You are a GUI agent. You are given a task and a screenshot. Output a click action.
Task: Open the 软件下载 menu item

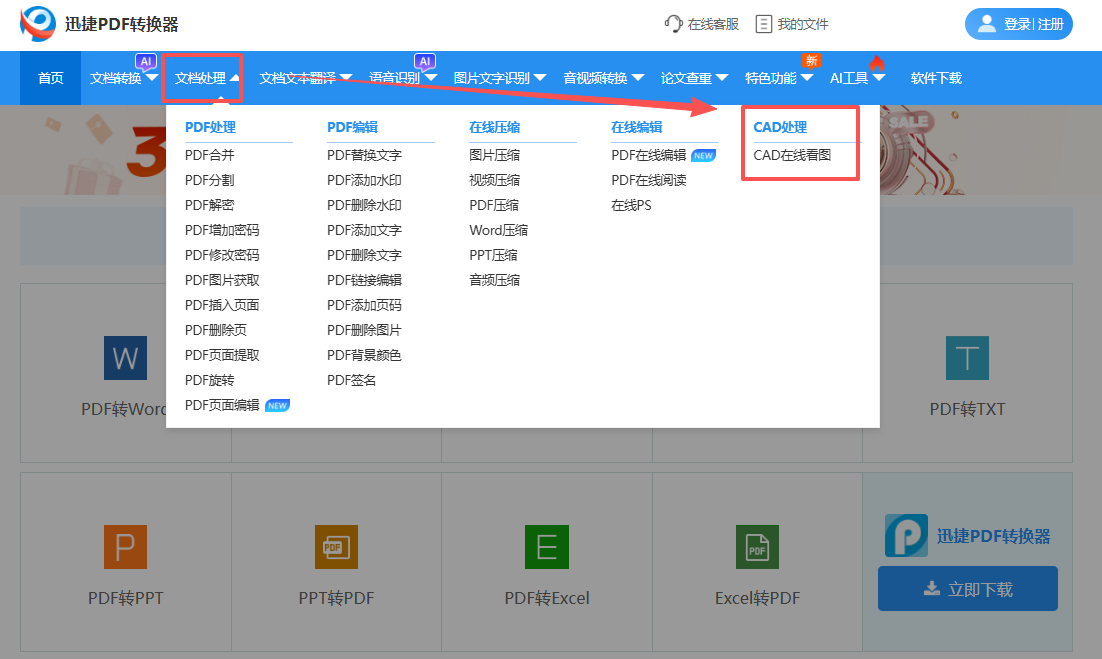pyautogui.click(x=935, y=78)
